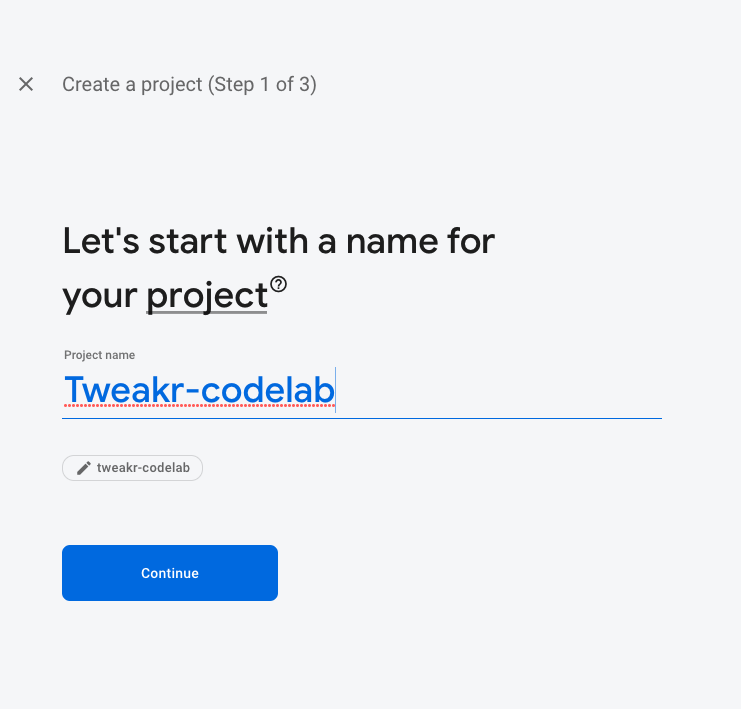Click the word "your" in the heading

[100, 296]
